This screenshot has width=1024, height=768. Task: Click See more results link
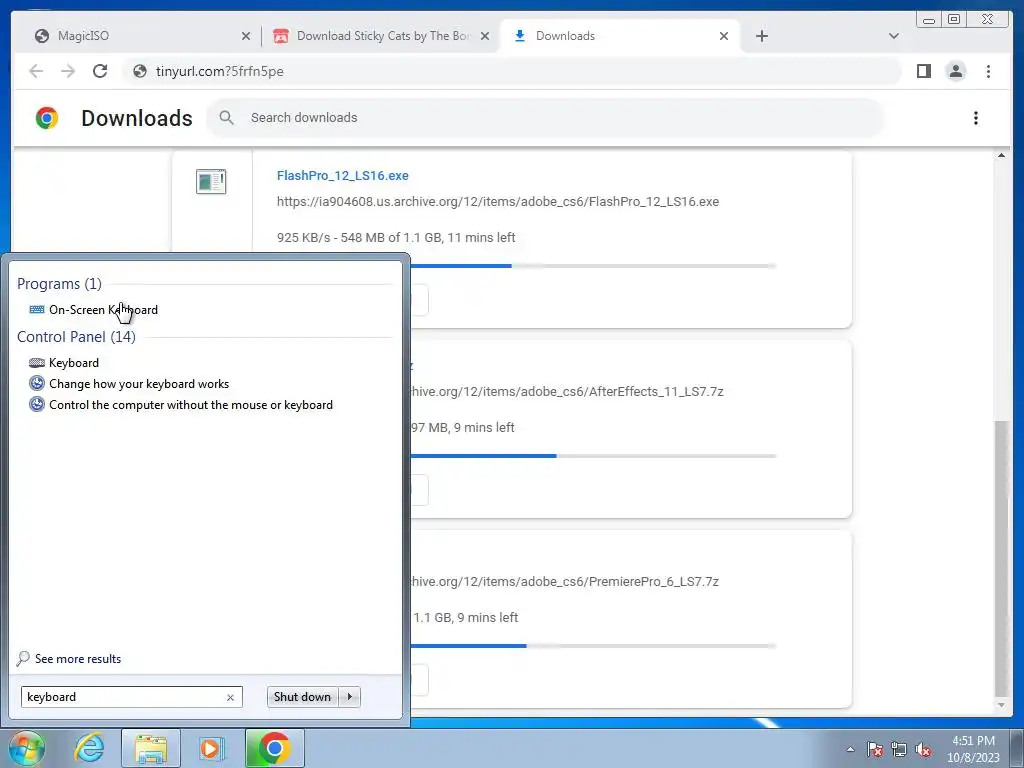point(69,658)
